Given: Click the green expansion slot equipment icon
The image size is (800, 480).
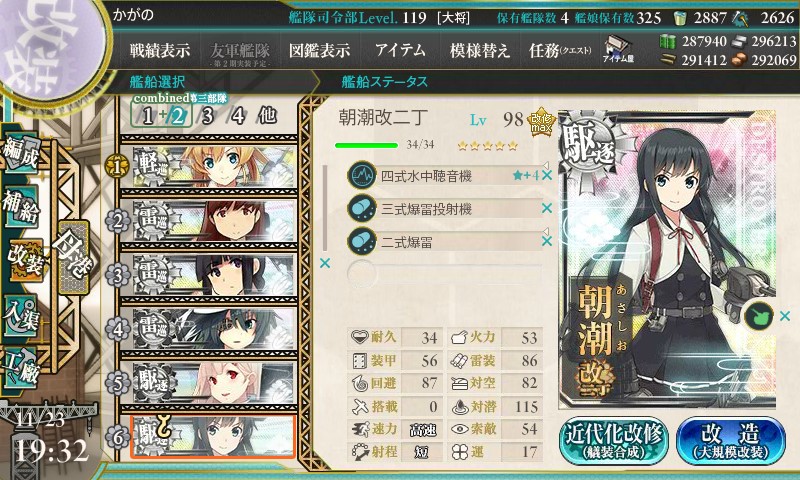Looking at the screenshot, I should coord(759,316).
